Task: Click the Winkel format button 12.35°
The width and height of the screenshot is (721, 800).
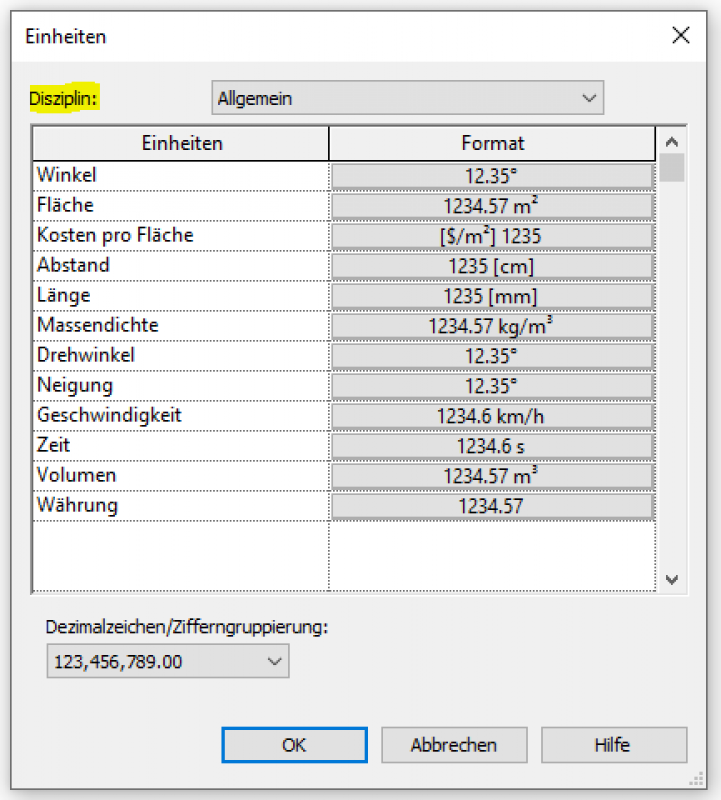Action: click(x=491, y=176)
